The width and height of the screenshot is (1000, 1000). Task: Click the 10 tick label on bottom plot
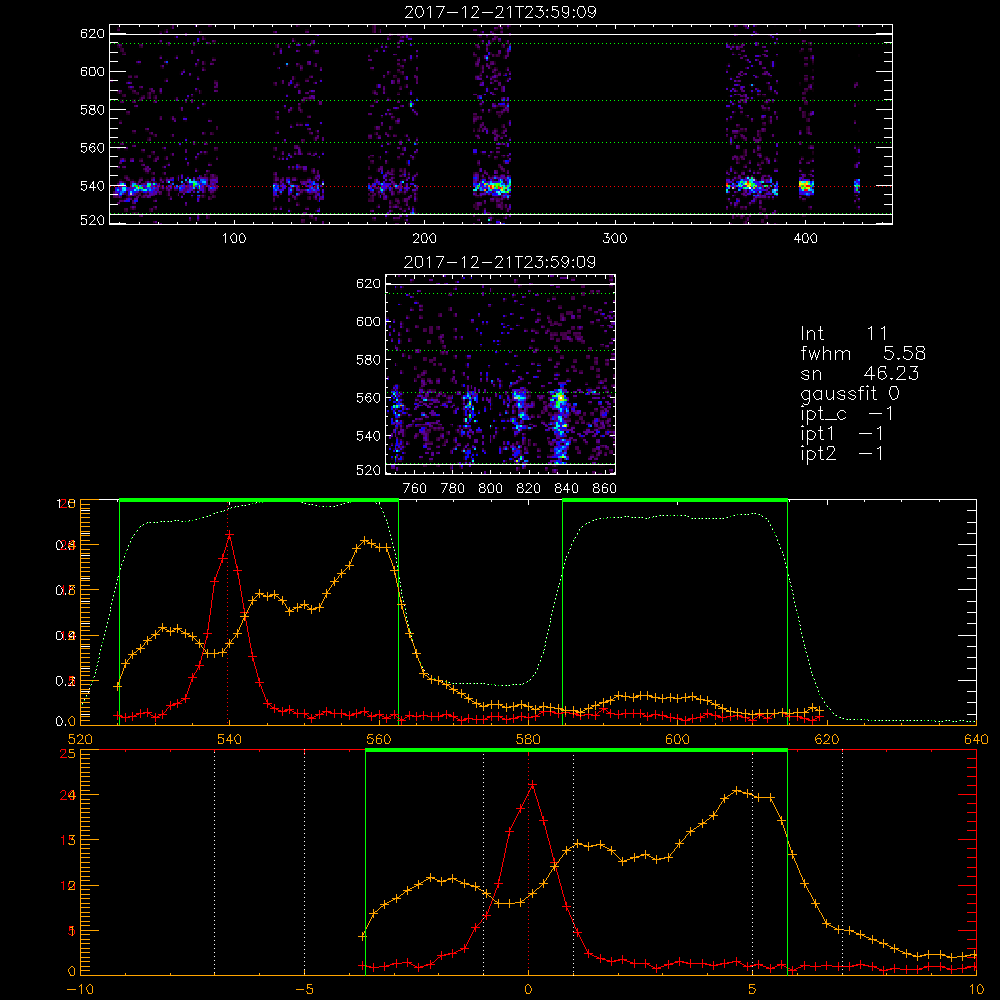tap(976, 989)
